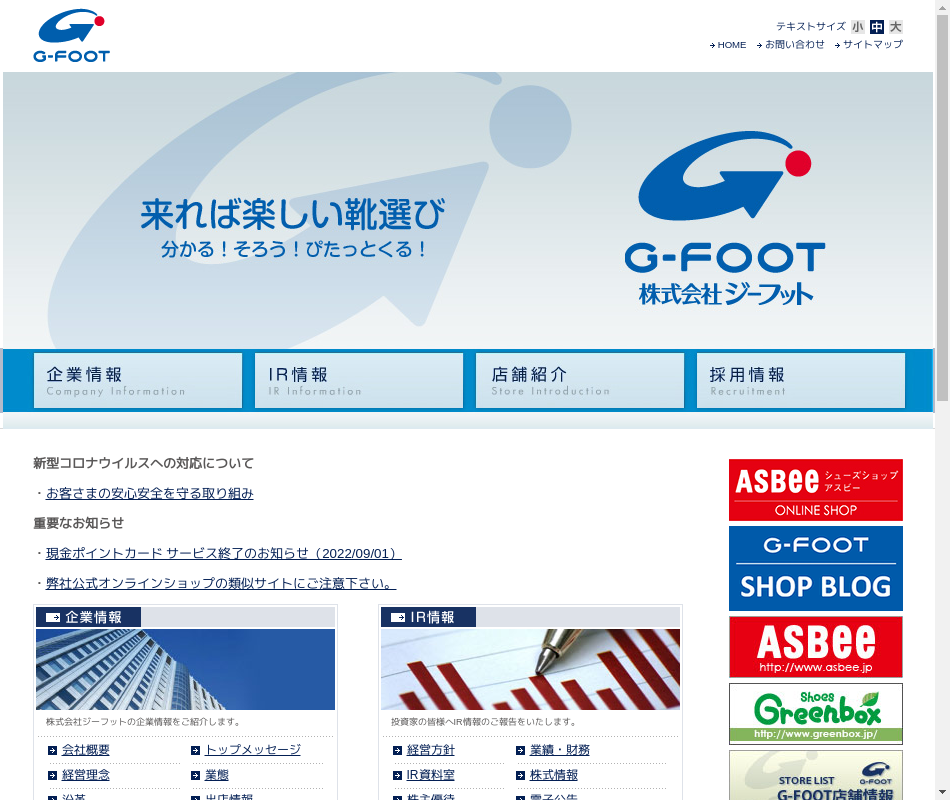Click the 重要なお知らせ heading

pos(79,523)
